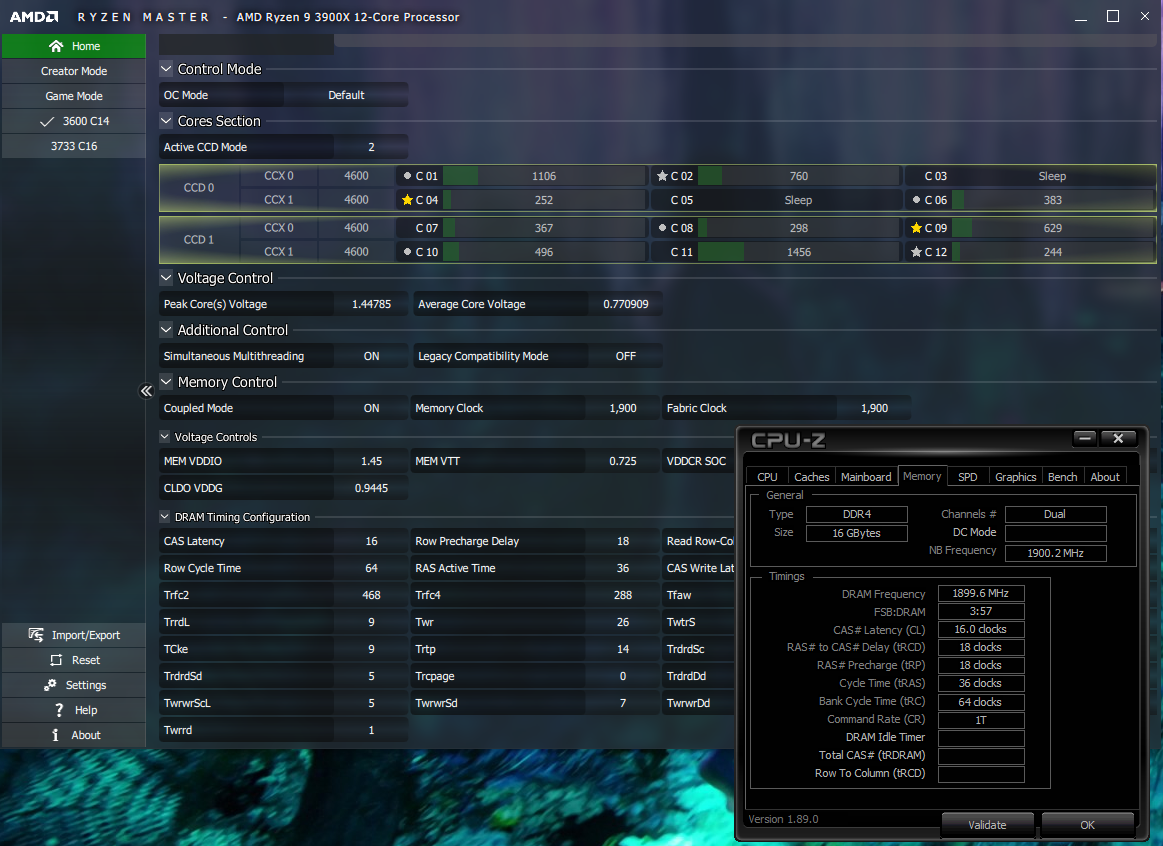
Task: Close the CPU-Z window
Action: coord(1118,438)
